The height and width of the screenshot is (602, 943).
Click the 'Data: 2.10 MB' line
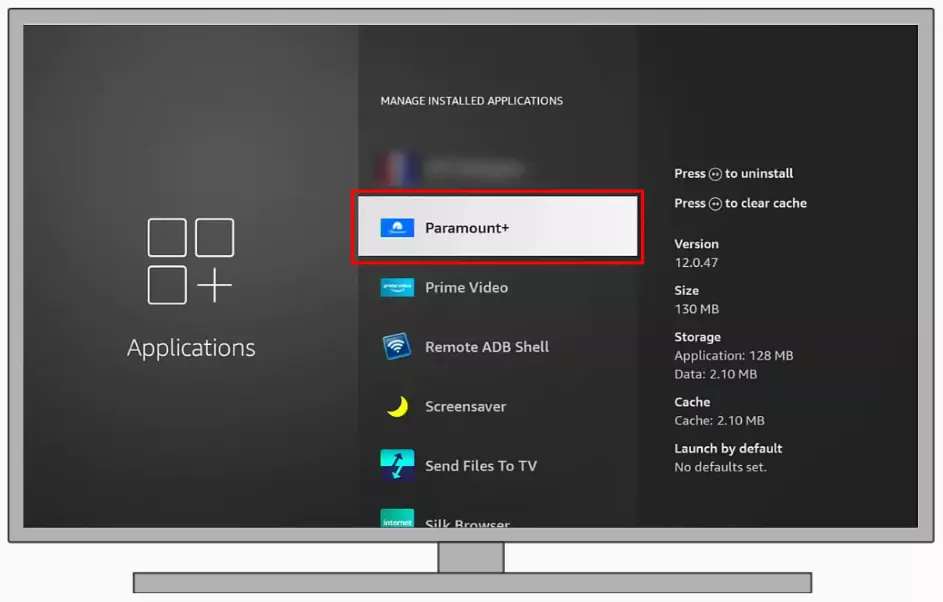pyautogui.click(x=716, y=374)
